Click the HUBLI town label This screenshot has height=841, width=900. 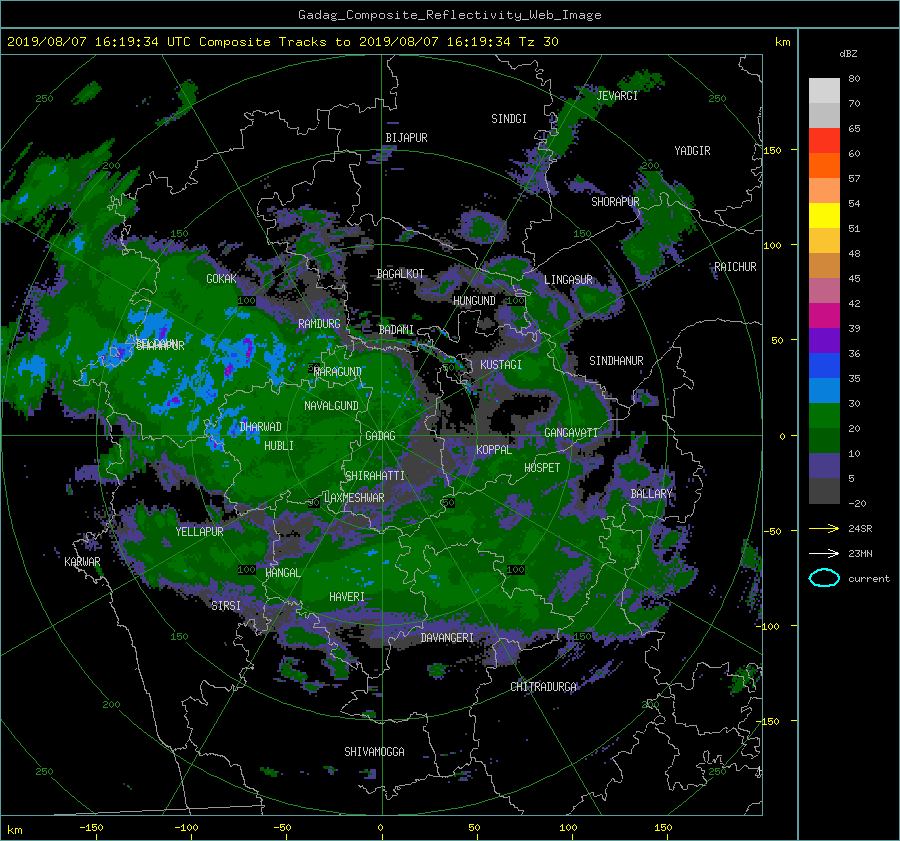[279, 445]
